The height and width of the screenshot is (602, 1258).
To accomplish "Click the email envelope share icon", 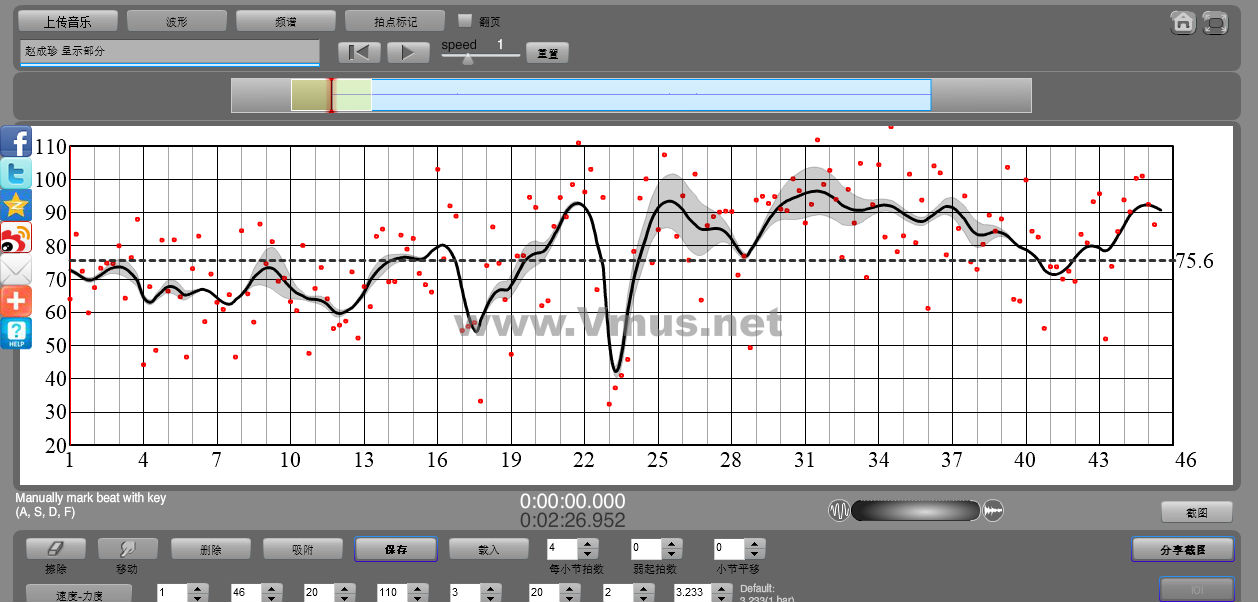I will 16,270.
